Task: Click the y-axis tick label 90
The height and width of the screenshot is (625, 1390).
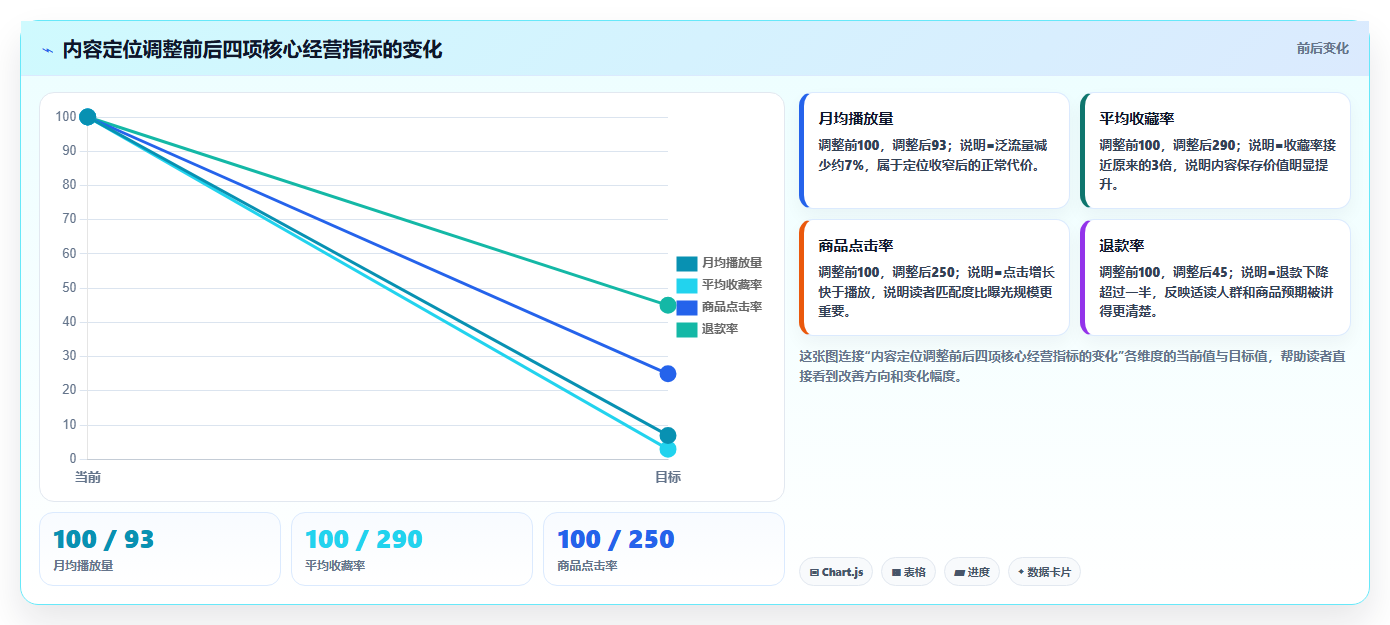Action: point(69,151)
